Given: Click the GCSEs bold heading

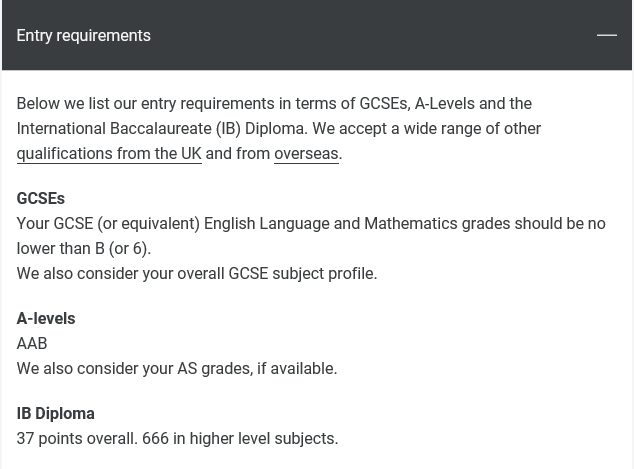Looking at the screenshot, I should point(40,199).
